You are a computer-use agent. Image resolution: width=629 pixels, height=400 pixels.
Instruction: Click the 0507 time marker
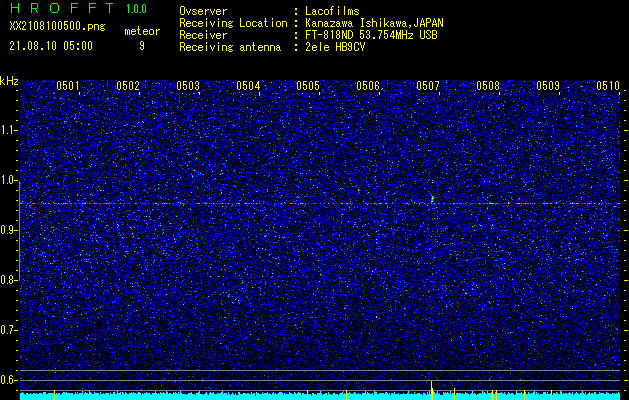pyautogui.click(x=428, y=85)
